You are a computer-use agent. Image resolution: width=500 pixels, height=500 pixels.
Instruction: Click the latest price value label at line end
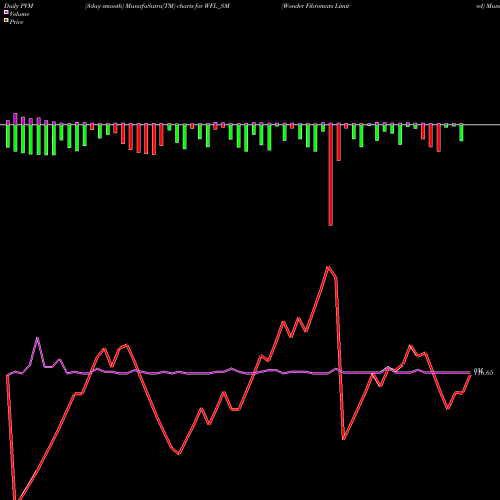click(483, 372)
